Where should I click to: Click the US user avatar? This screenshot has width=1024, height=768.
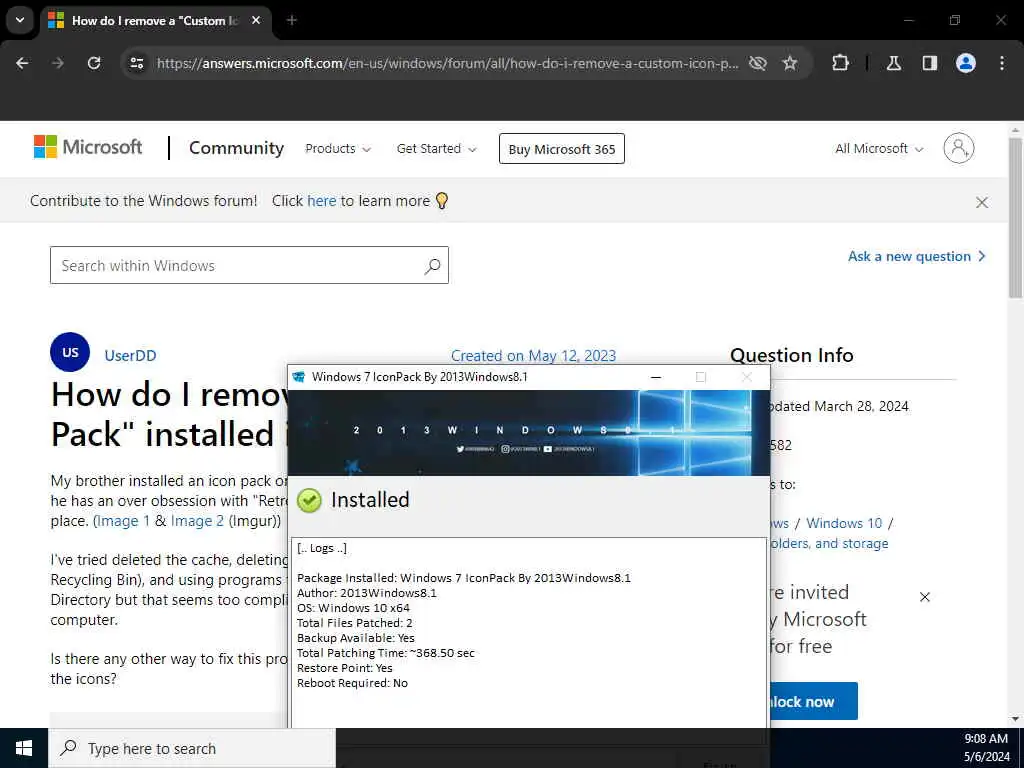click(70, 352)
